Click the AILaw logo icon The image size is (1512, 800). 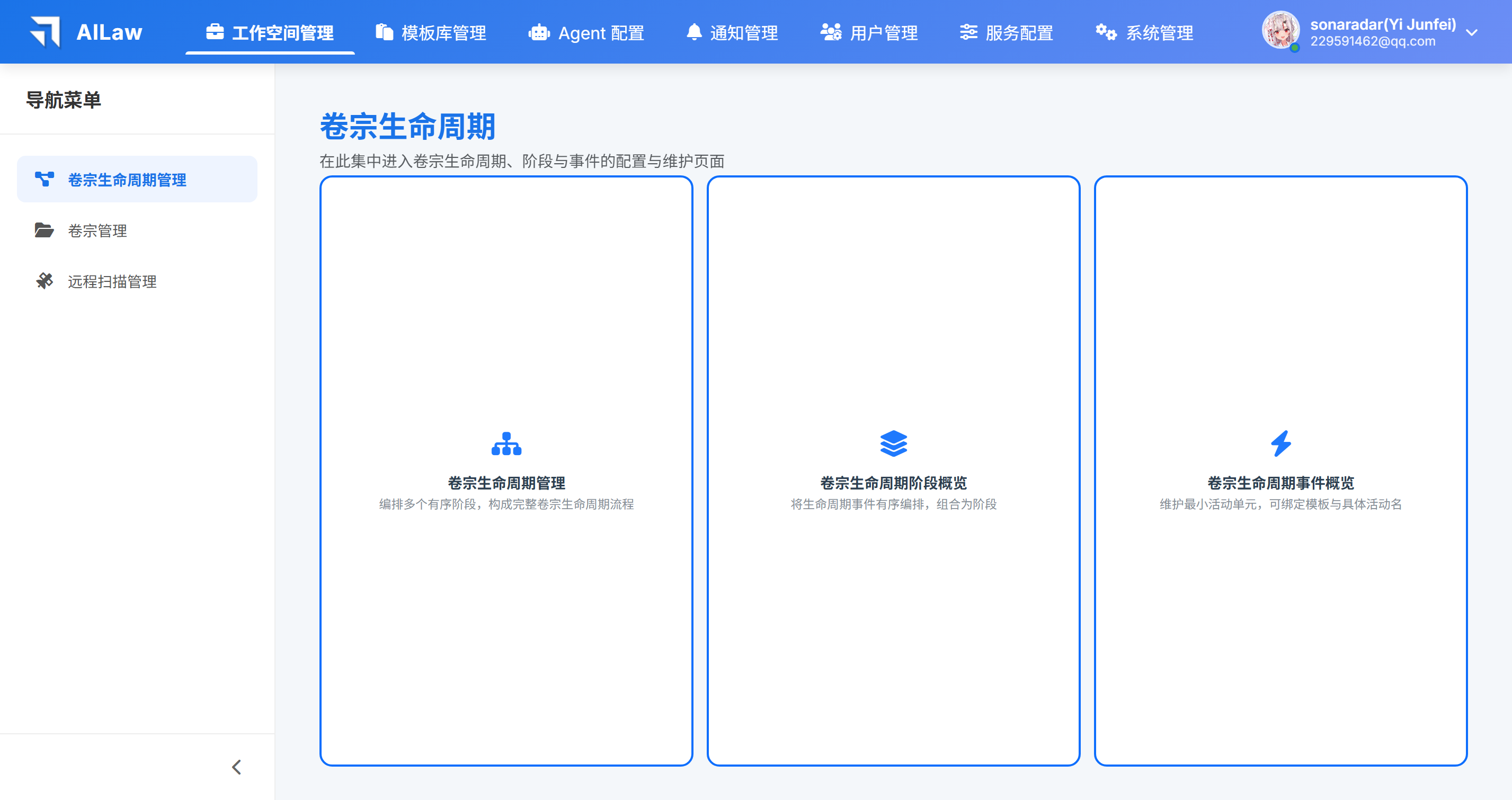[46, 32]
